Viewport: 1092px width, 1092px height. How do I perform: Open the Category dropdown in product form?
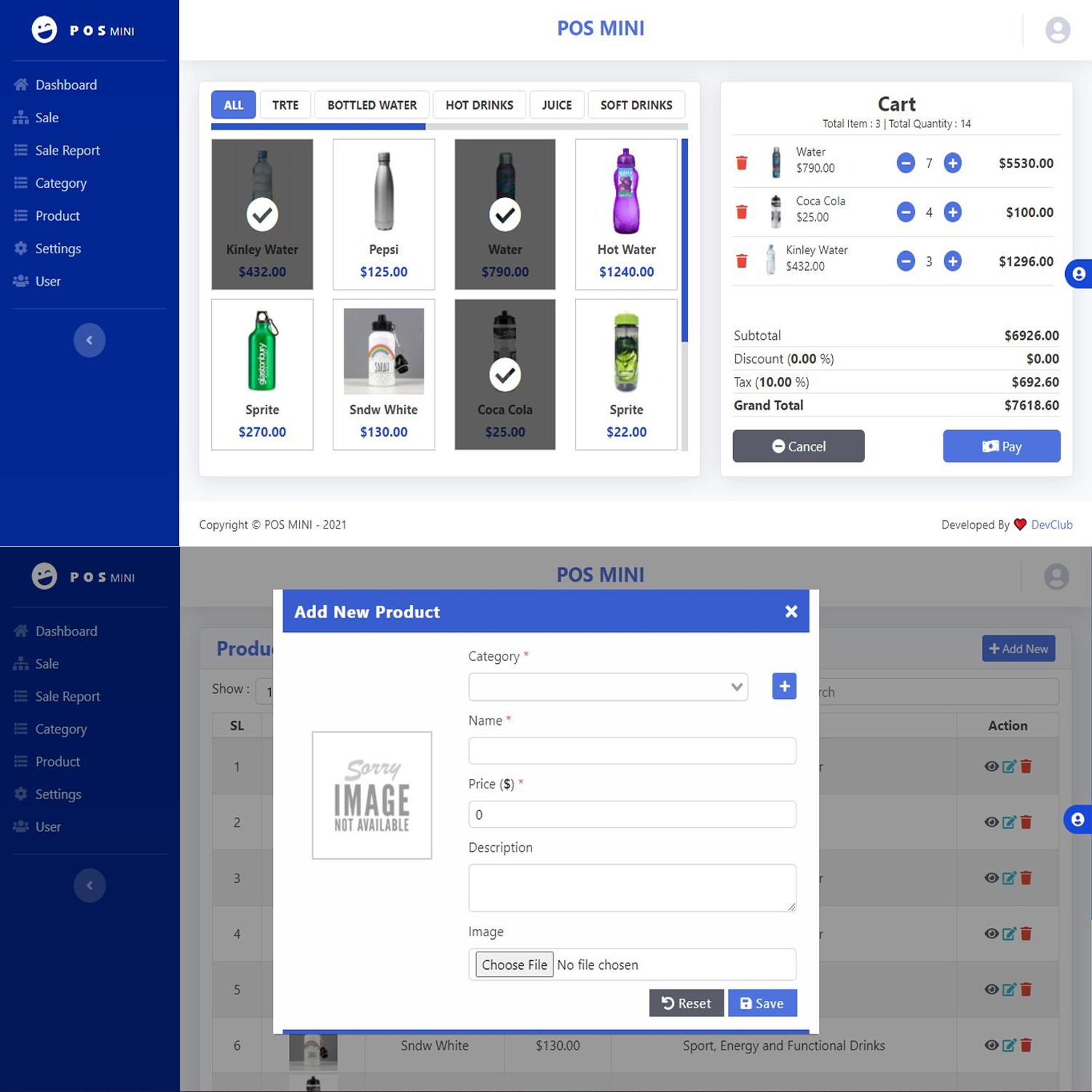tap(608, 687)
